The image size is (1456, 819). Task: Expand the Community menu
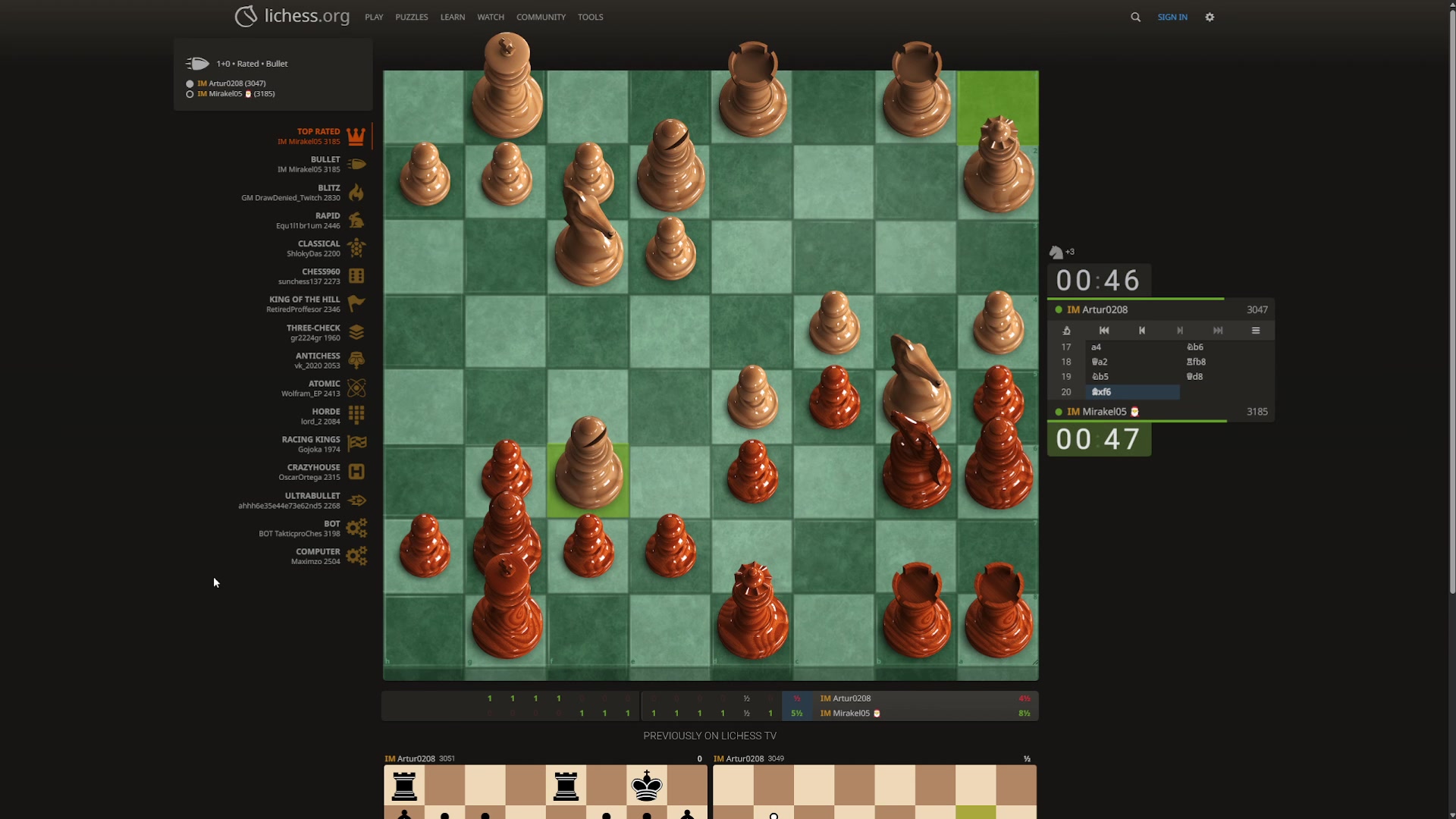pos(541,17)
